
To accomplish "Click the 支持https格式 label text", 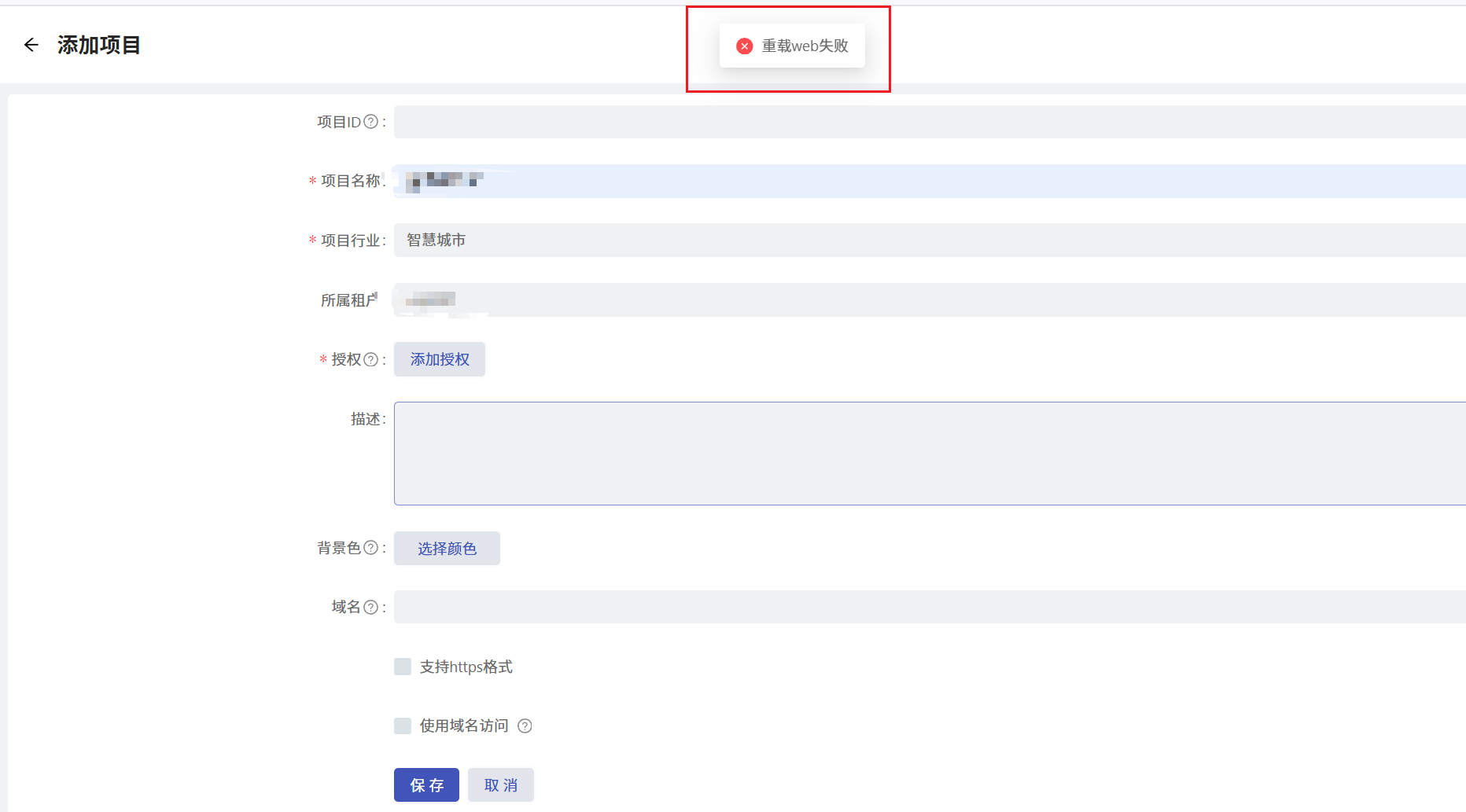I will pos(466,667).
